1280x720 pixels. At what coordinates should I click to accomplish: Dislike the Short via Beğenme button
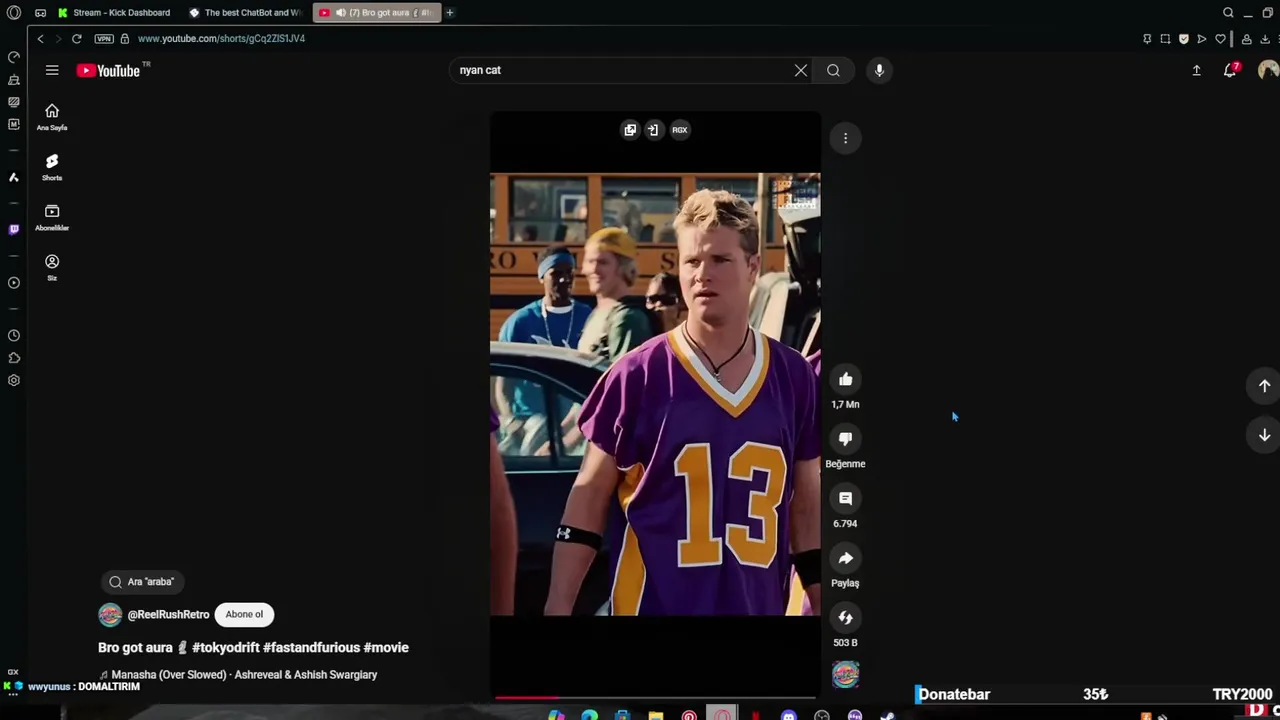pyautogui.click(x=845, y=439)
